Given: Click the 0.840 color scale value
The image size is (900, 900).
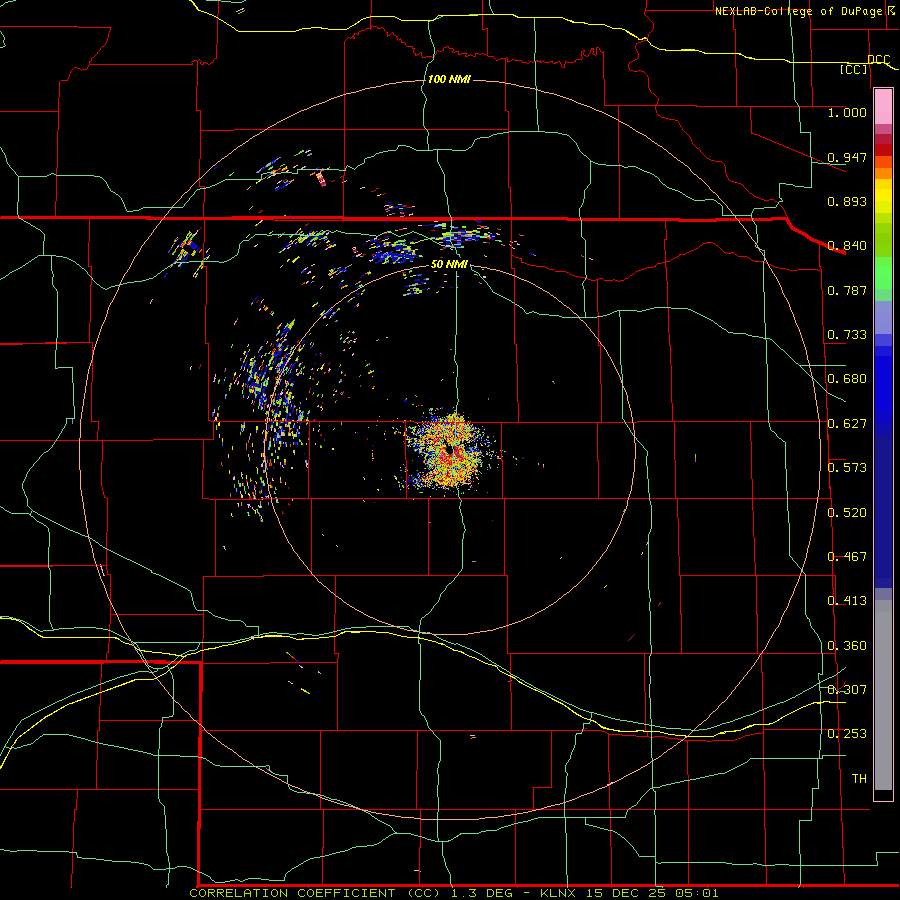Looking at the screenshot, I should 847,246.
